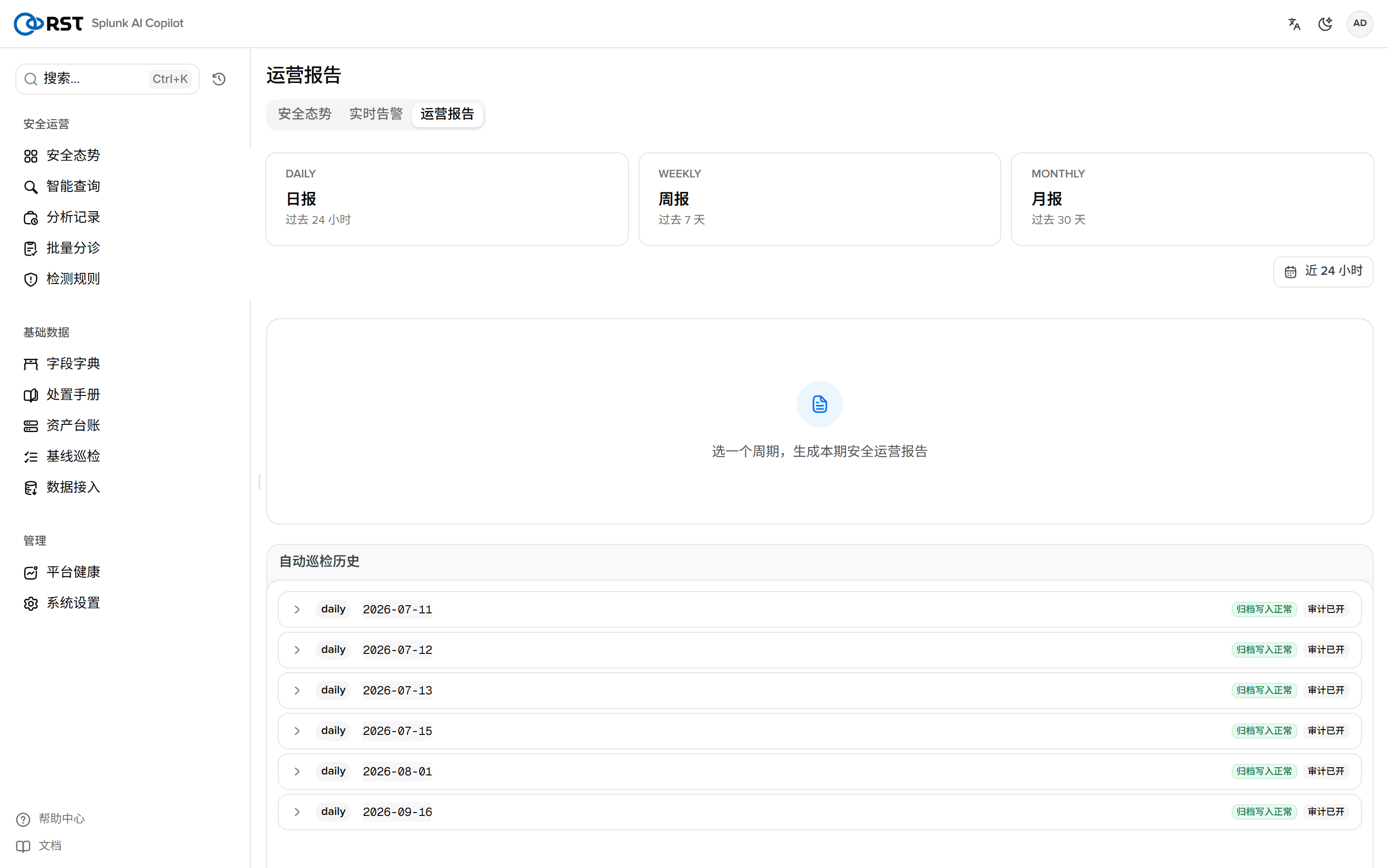This screenshot has width=1389, height=868.
Task: Click the Splunk AI Copilot title
Action: click(137, 24)
